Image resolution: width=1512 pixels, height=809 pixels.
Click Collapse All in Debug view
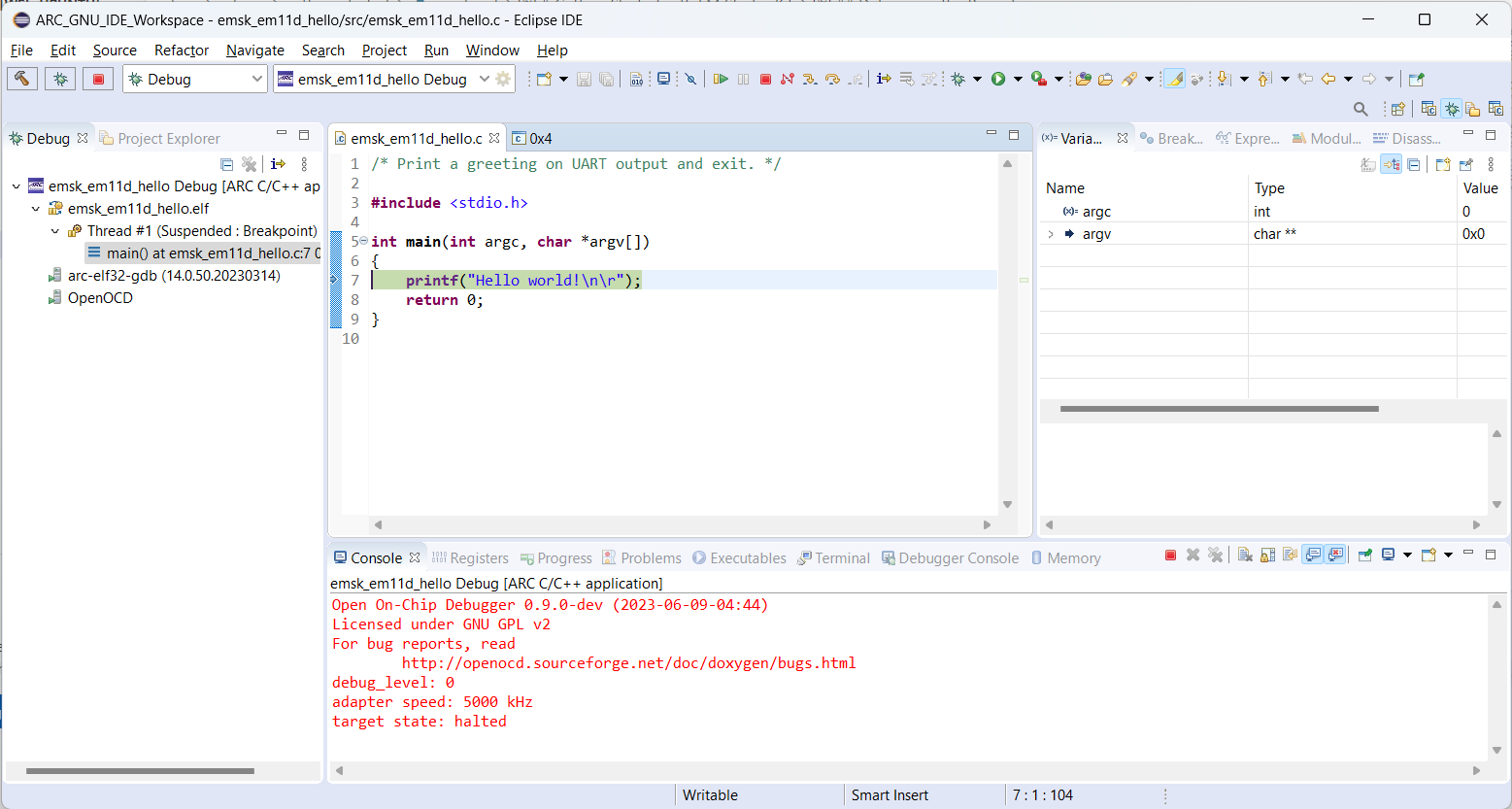click(x=226, y=164)
